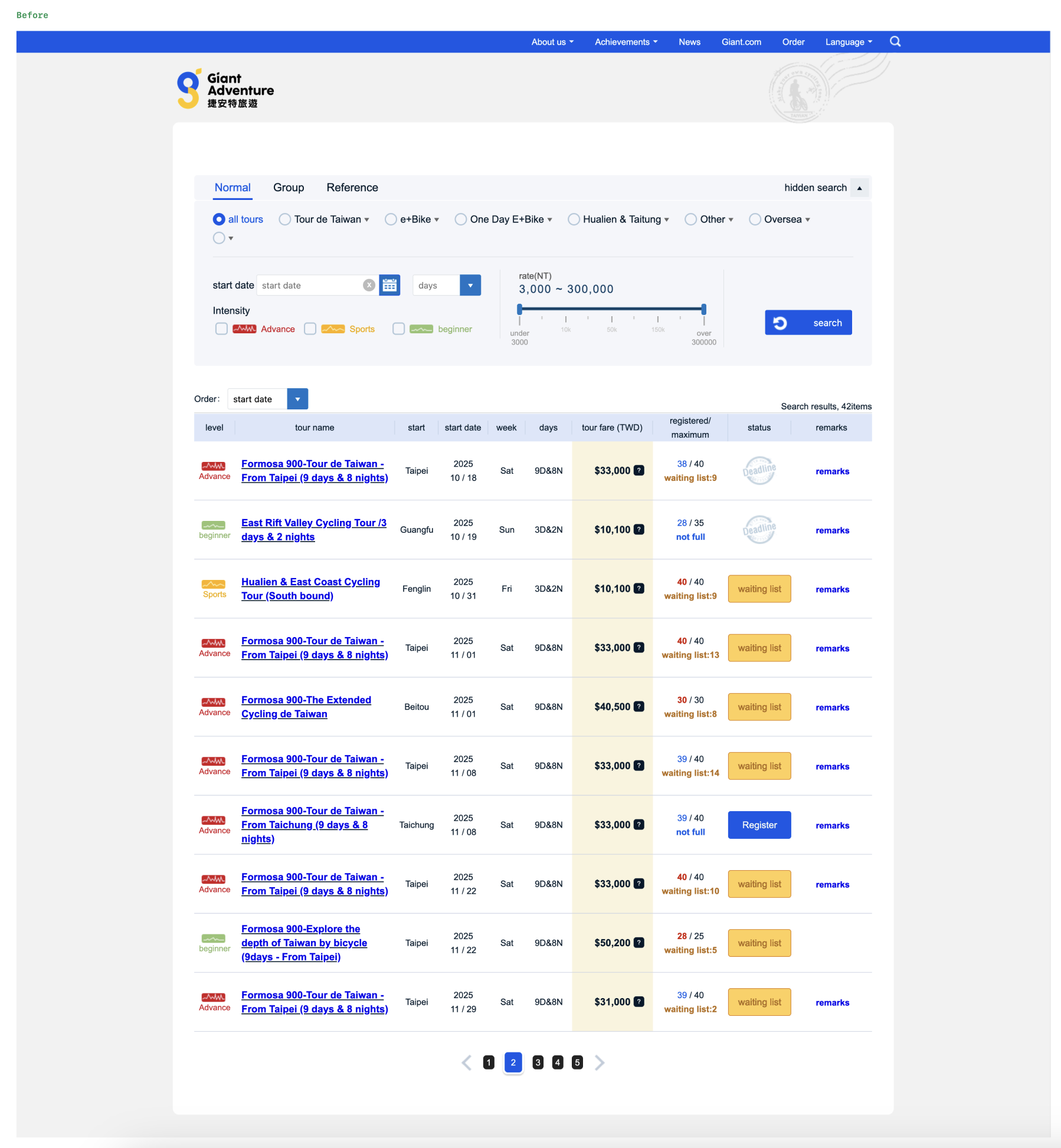
Task: Enable the Advance intensity checkbox
Action: 221,329
